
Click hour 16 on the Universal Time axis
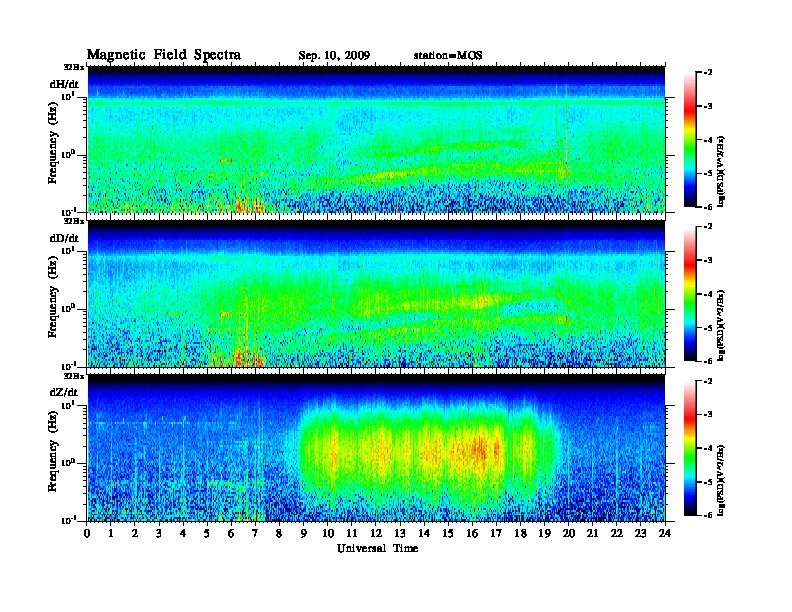(472, 533)
